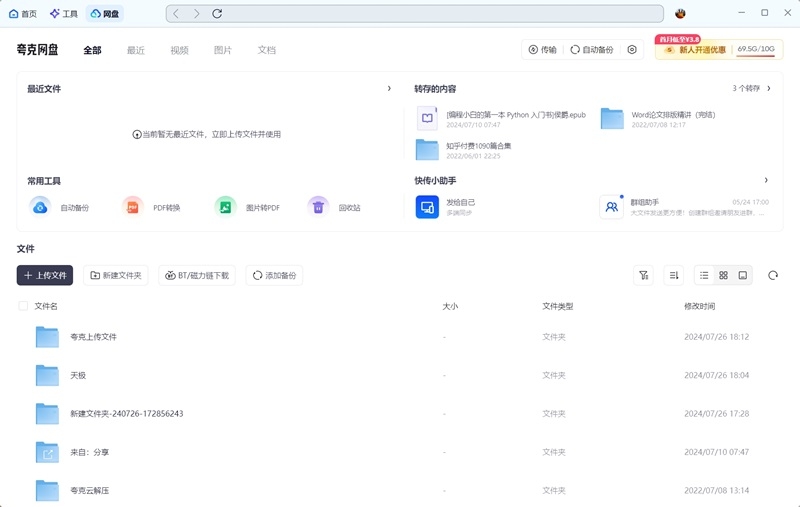Switch to grid view layout

[x=723, y=275]
